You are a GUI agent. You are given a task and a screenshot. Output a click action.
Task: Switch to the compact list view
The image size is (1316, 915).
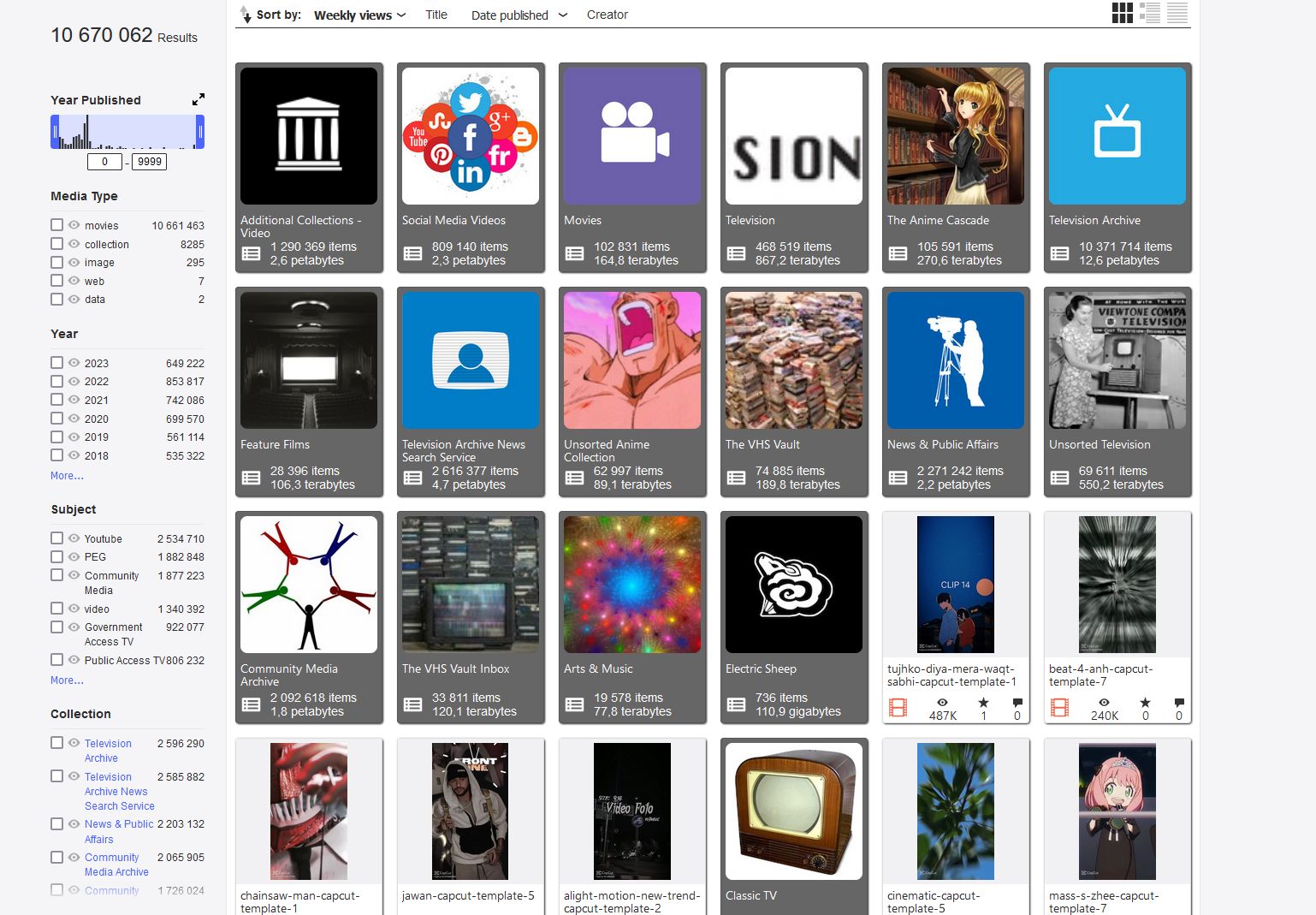(1177, 13)
